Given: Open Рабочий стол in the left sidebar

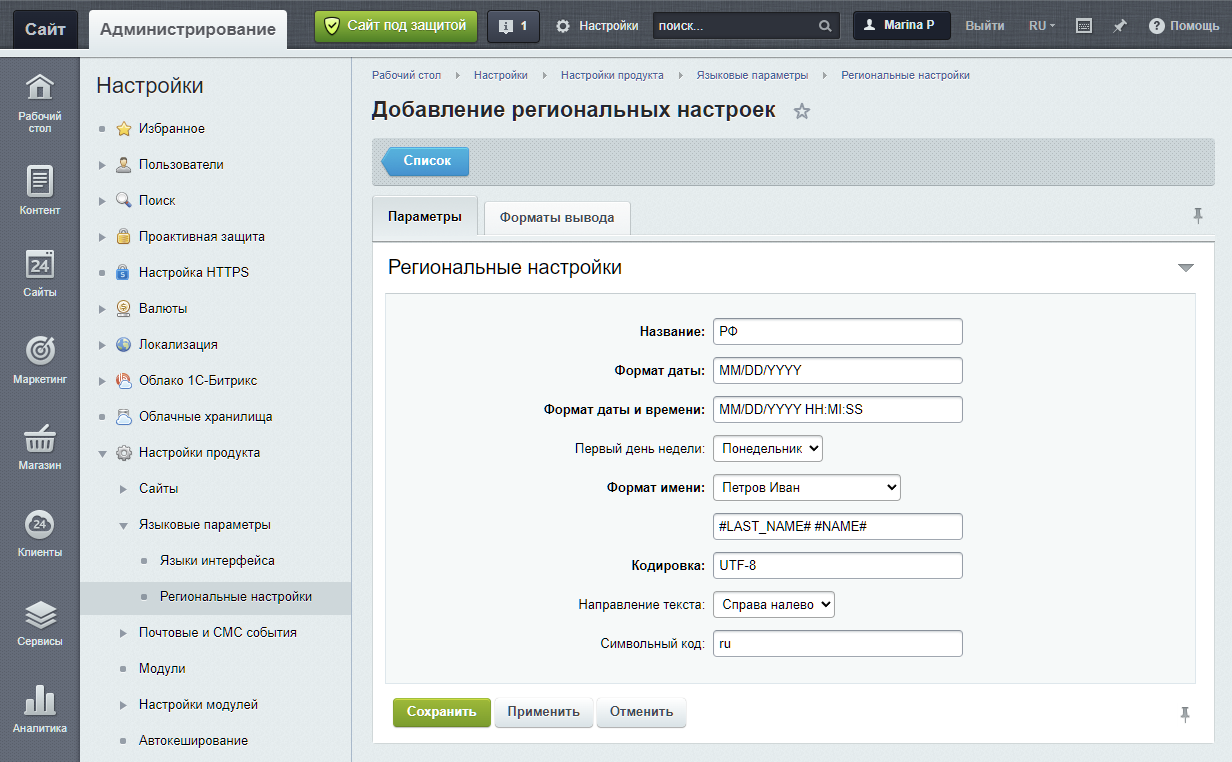Looking at the screenshot, I should click(x=39, y=103).
